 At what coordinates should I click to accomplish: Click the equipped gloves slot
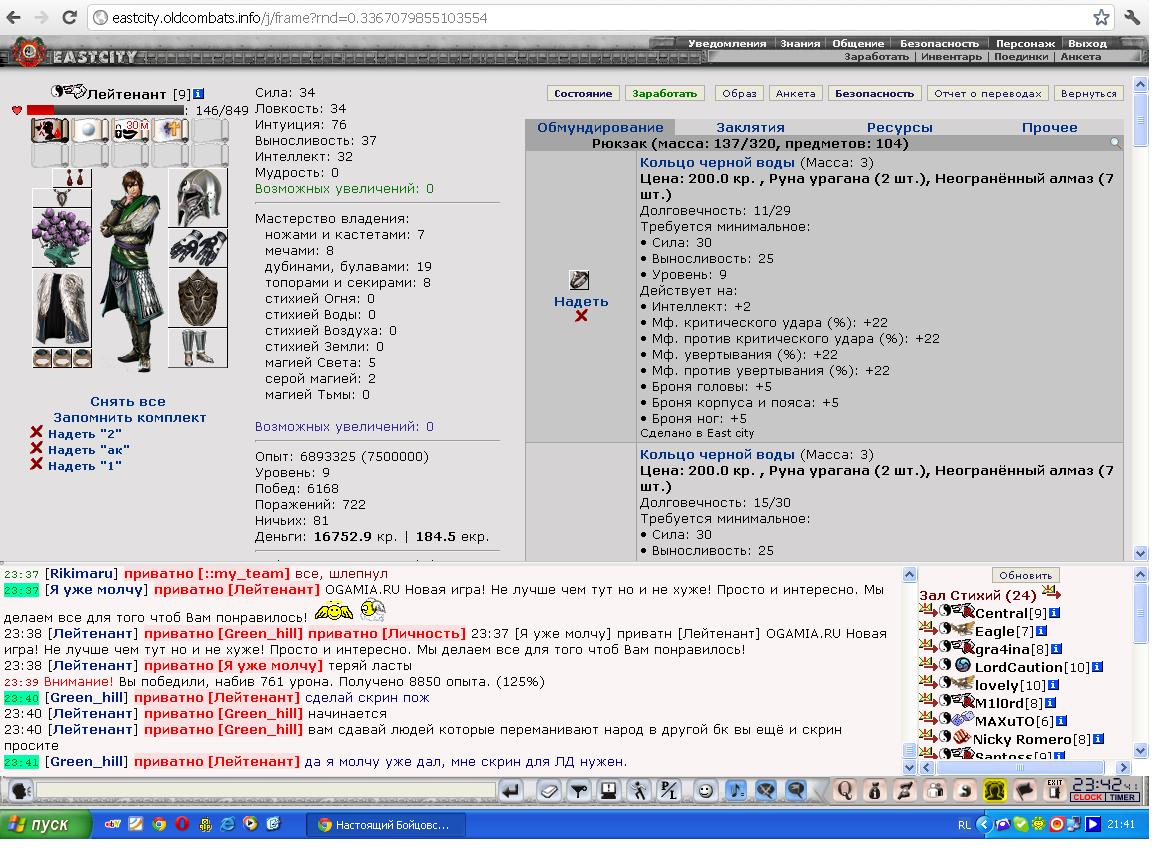[198, 248]
